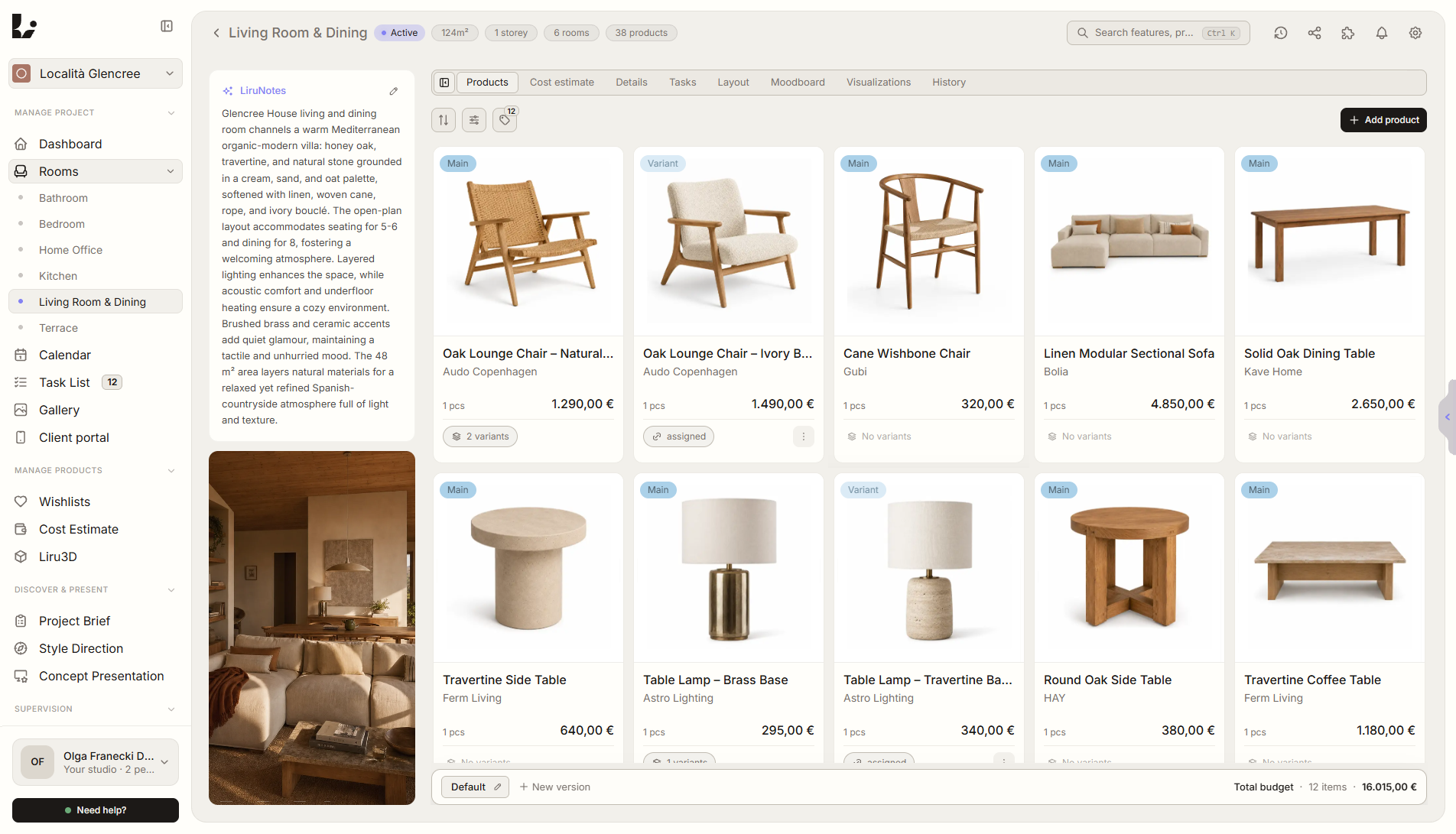Viewport: 1456px width, 834px height.
Task: Open the sort products arrows button
Action: point(444,120)
